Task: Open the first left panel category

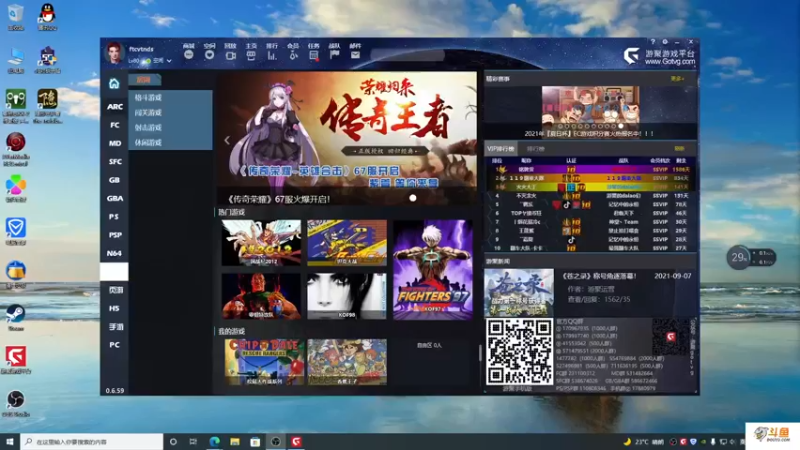Action: point(148,97)
